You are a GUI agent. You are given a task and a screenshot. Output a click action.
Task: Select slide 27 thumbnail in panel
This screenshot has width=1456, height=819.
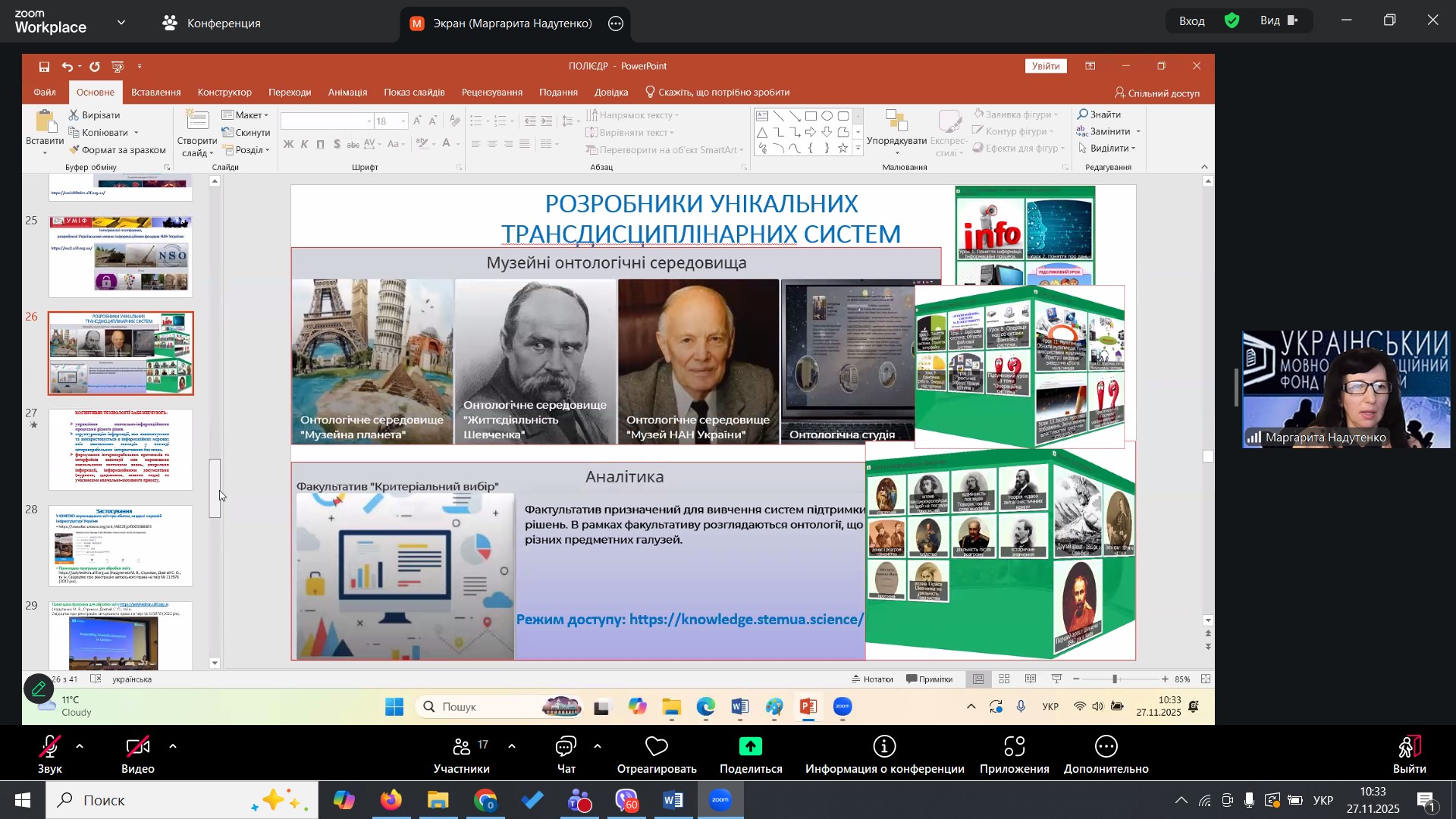pos(121,450)
